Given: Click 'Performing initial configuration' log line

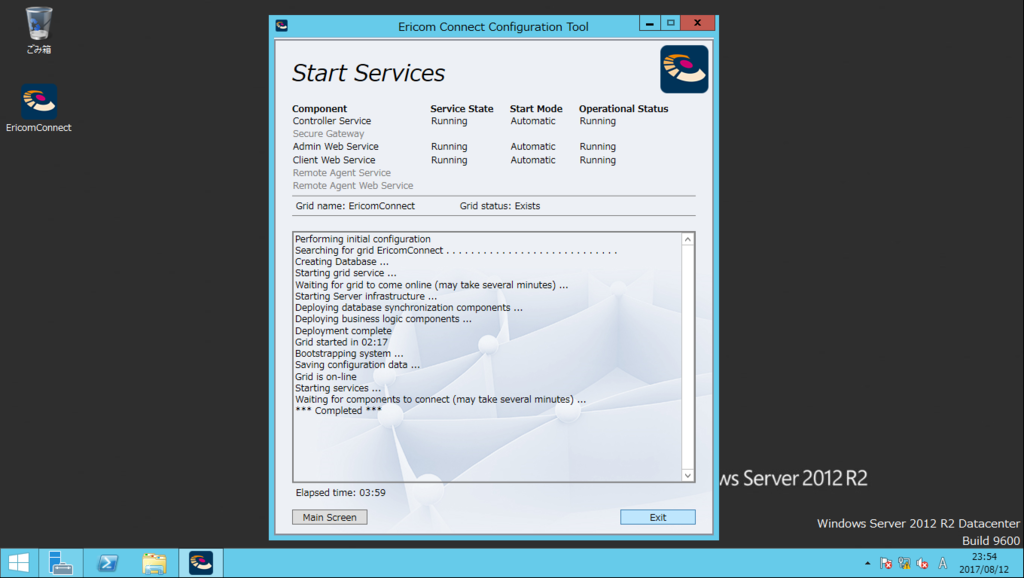Looking at the screenshot, I should click(363, 239).
